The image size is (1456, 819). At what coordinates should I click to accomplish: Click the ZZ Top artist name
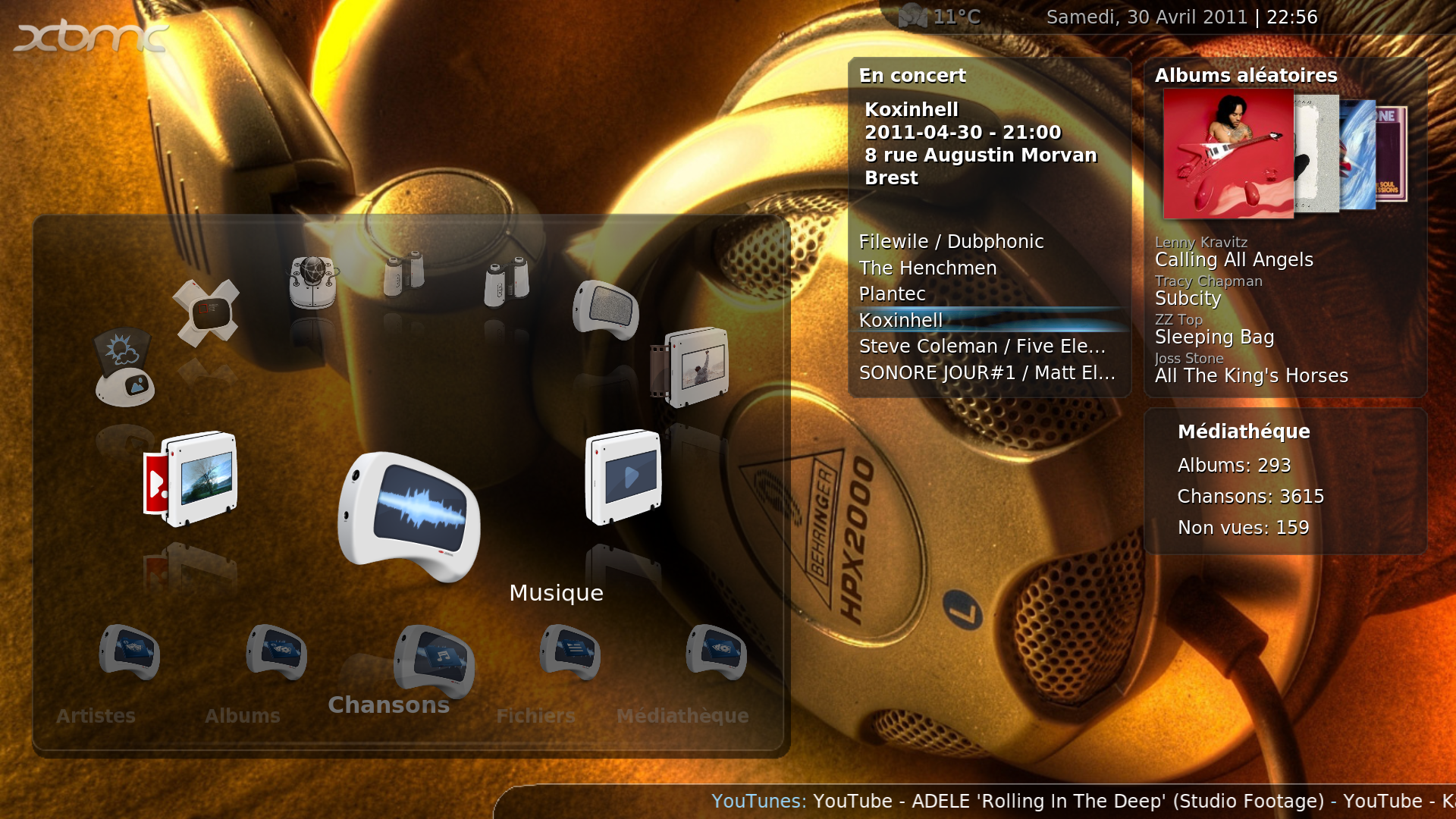1178,319
